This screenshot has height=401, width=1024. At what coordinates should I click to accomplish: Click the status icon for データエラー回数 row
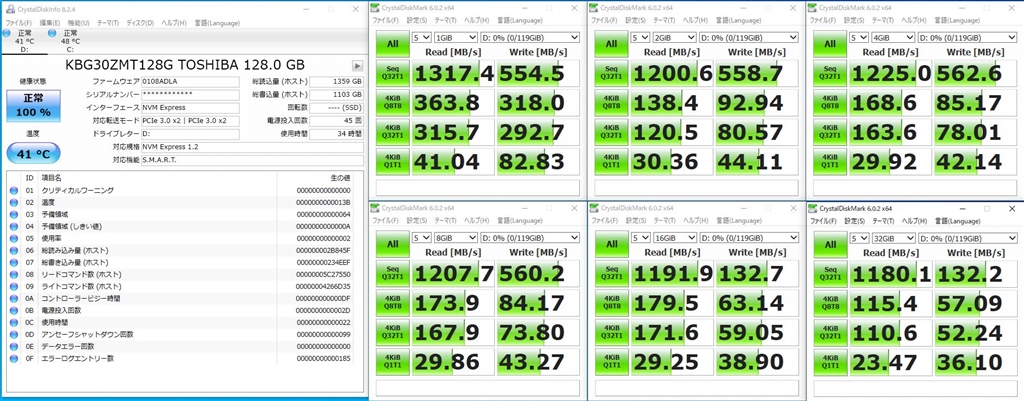coord(14,346)
